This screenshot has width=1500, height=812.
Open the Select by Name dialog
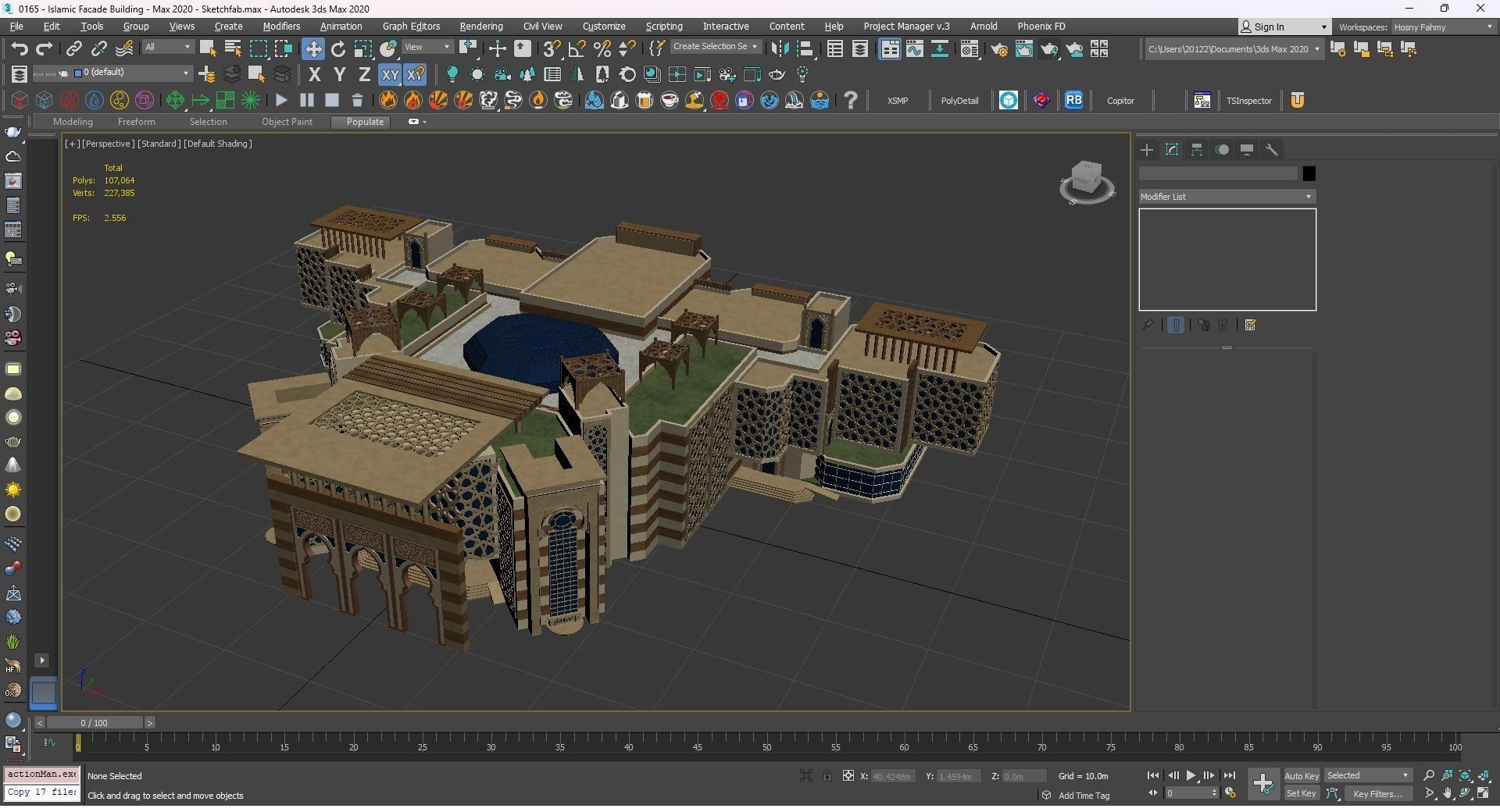click(x=233, y=49)
